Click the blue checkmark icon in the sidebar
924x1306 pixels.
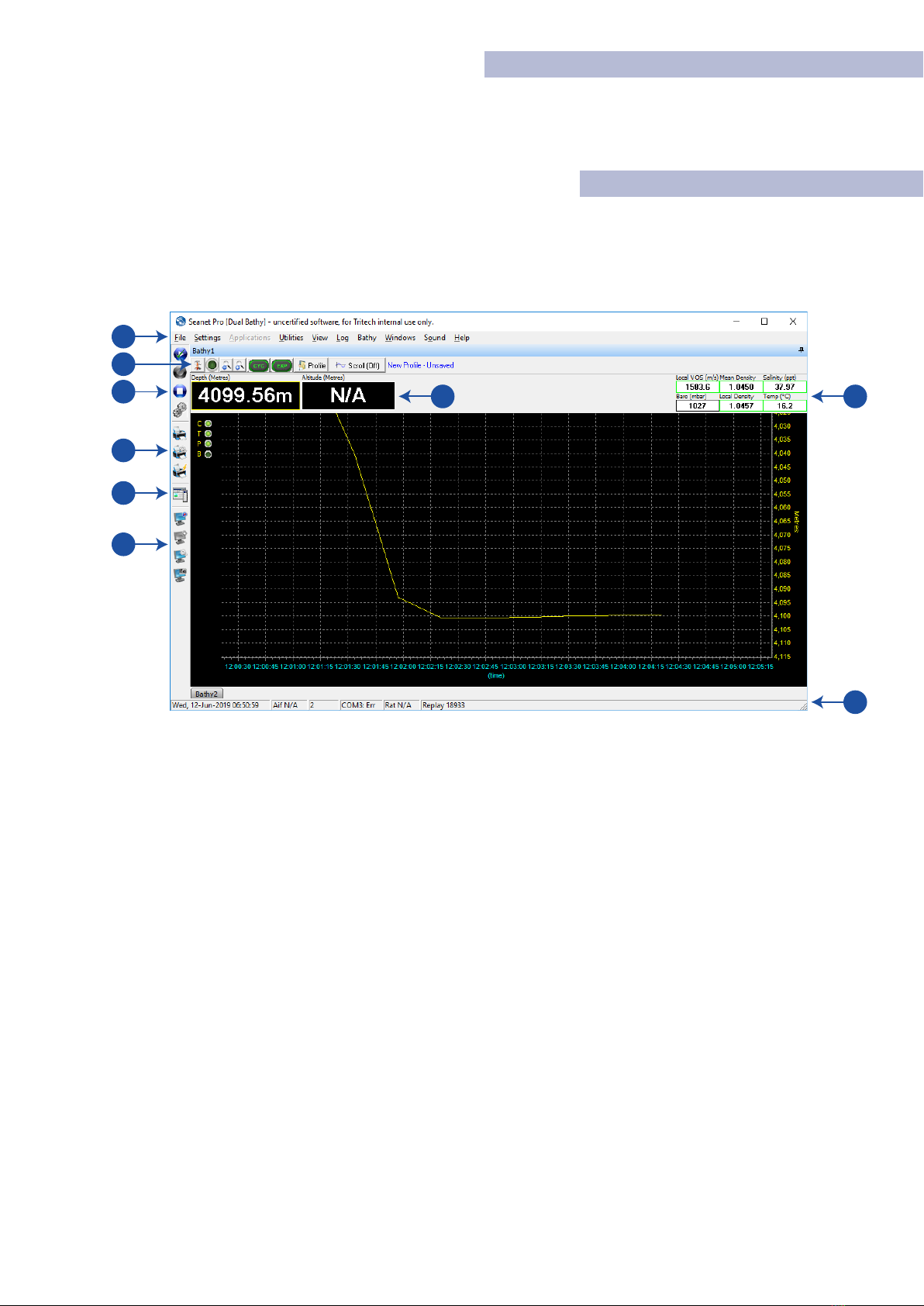[x=180, y=354]
